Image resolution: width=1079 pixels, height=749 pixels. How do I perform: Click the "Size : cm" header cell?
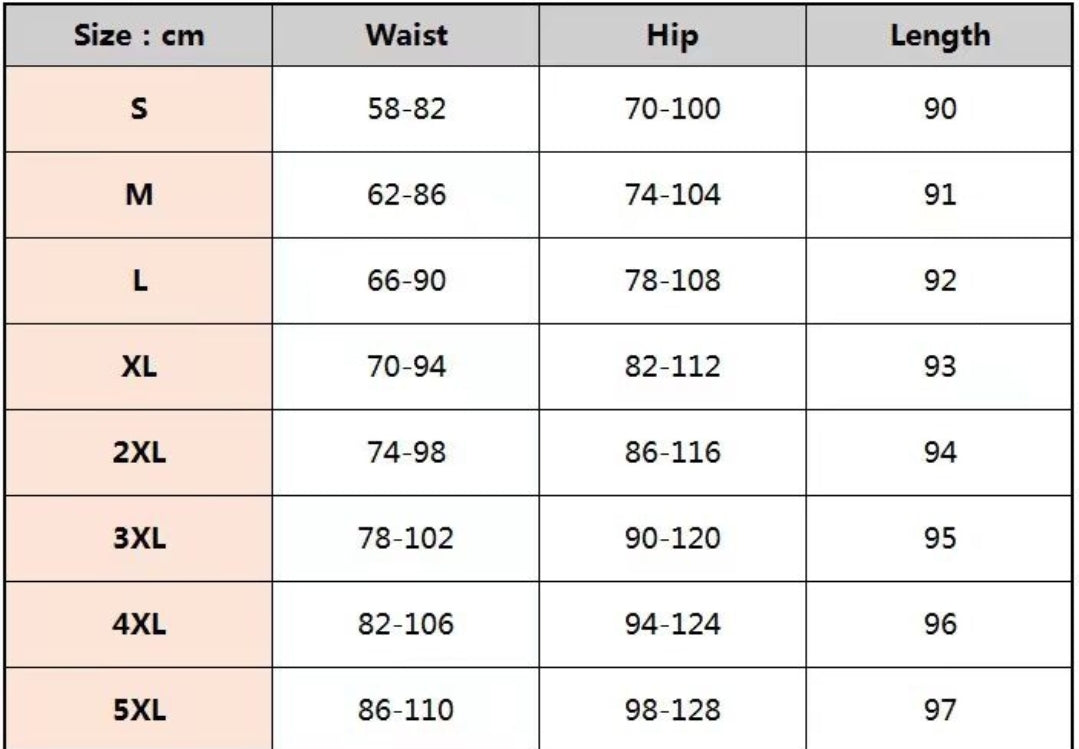pos(139,36)
